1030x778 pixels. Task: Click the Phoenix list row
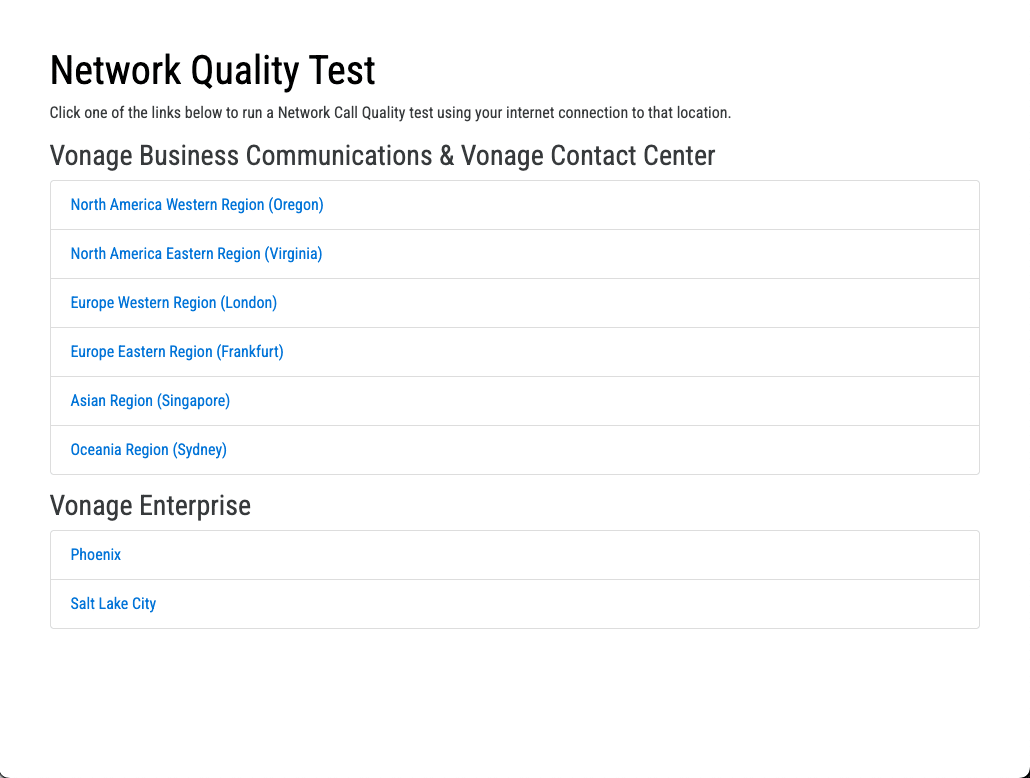[514, 554]
